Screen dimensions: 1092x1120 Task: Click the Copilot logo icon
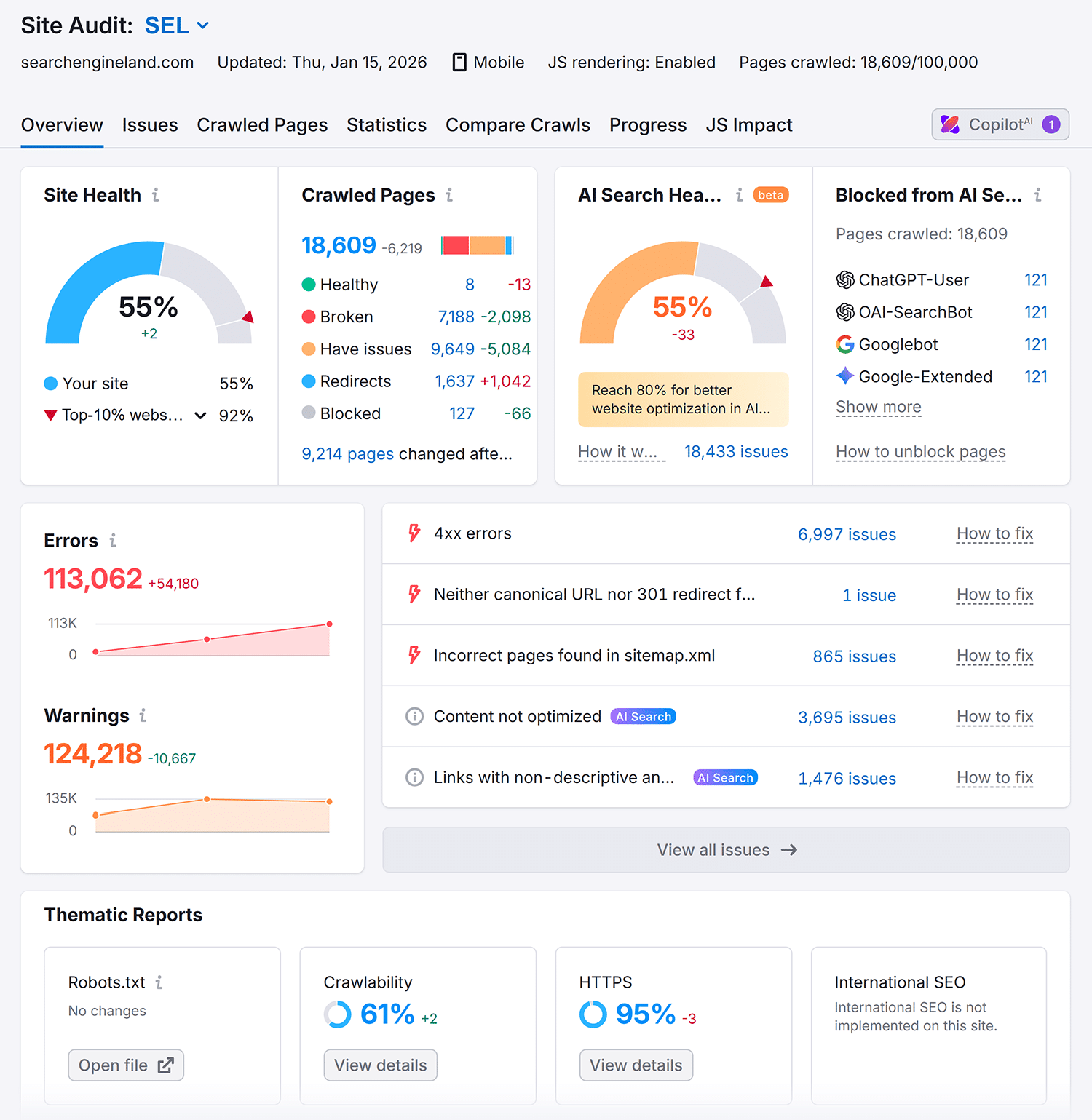[x=950, y=124]
